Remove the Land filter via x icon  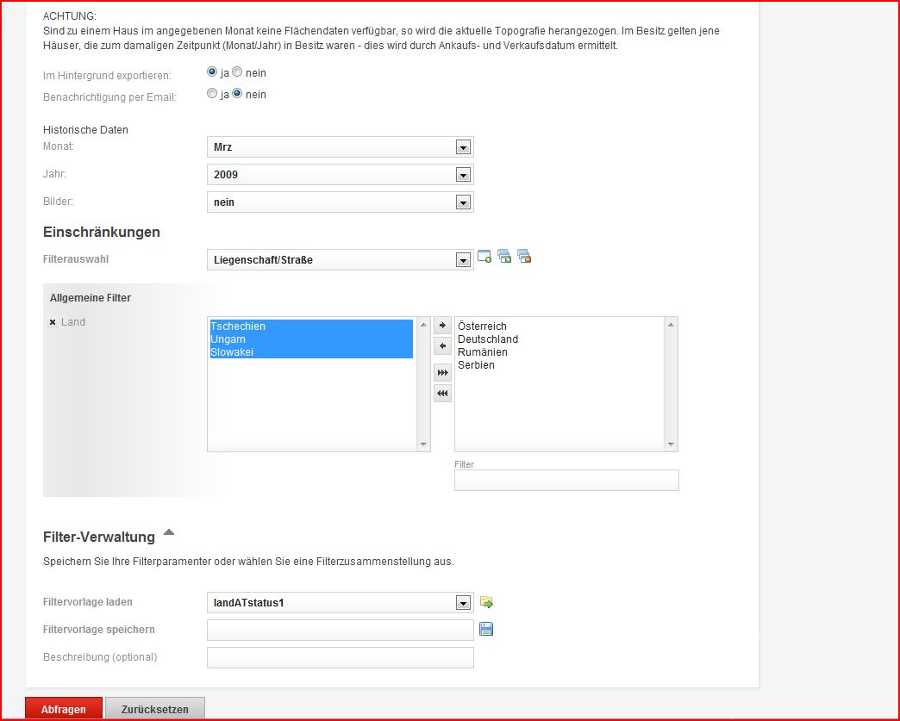click(x=52, y=322)
